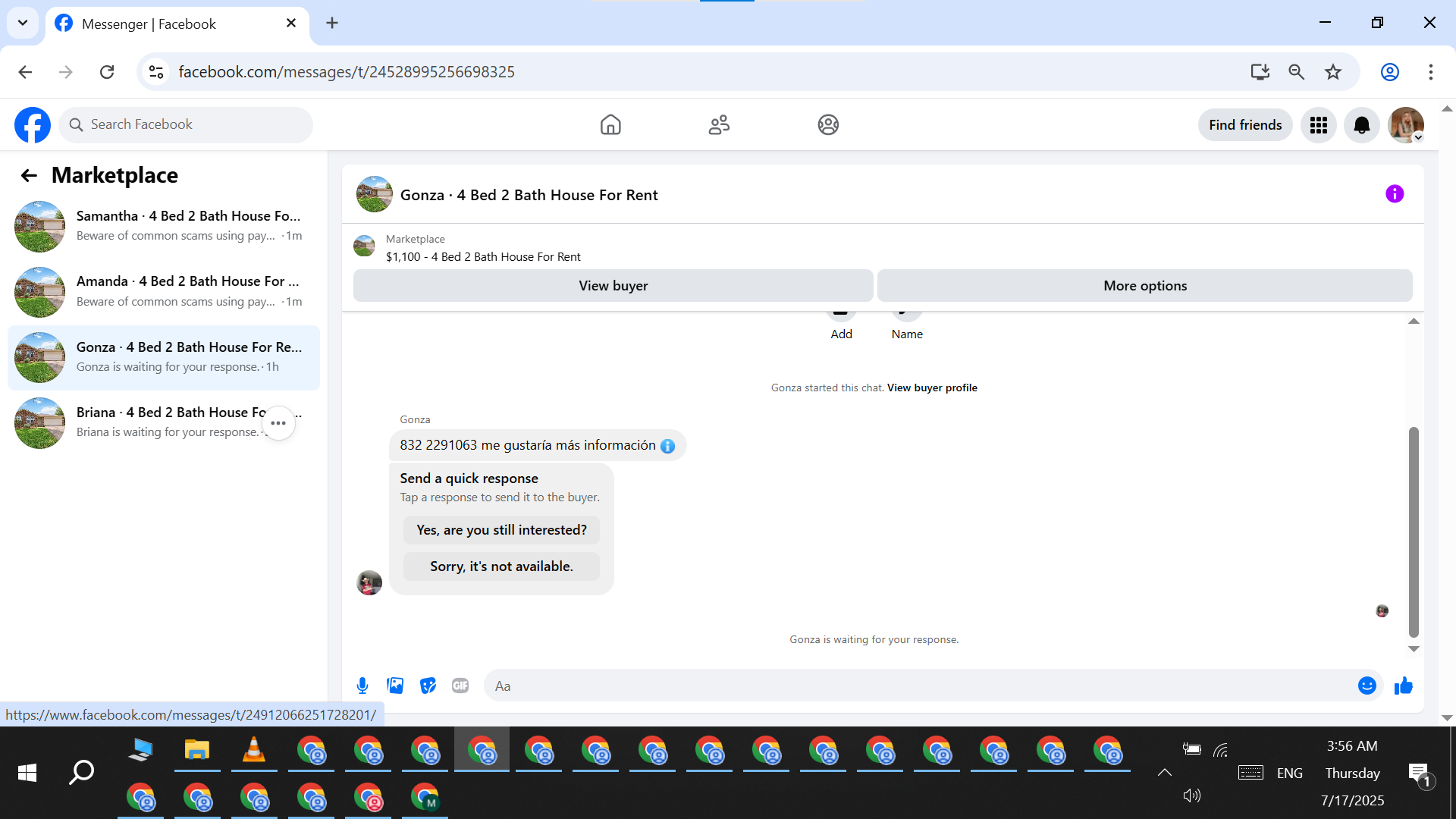Open the account profile picture menu
The width and height of the screenshot is (1456, 819).
tap(1406, 125)
